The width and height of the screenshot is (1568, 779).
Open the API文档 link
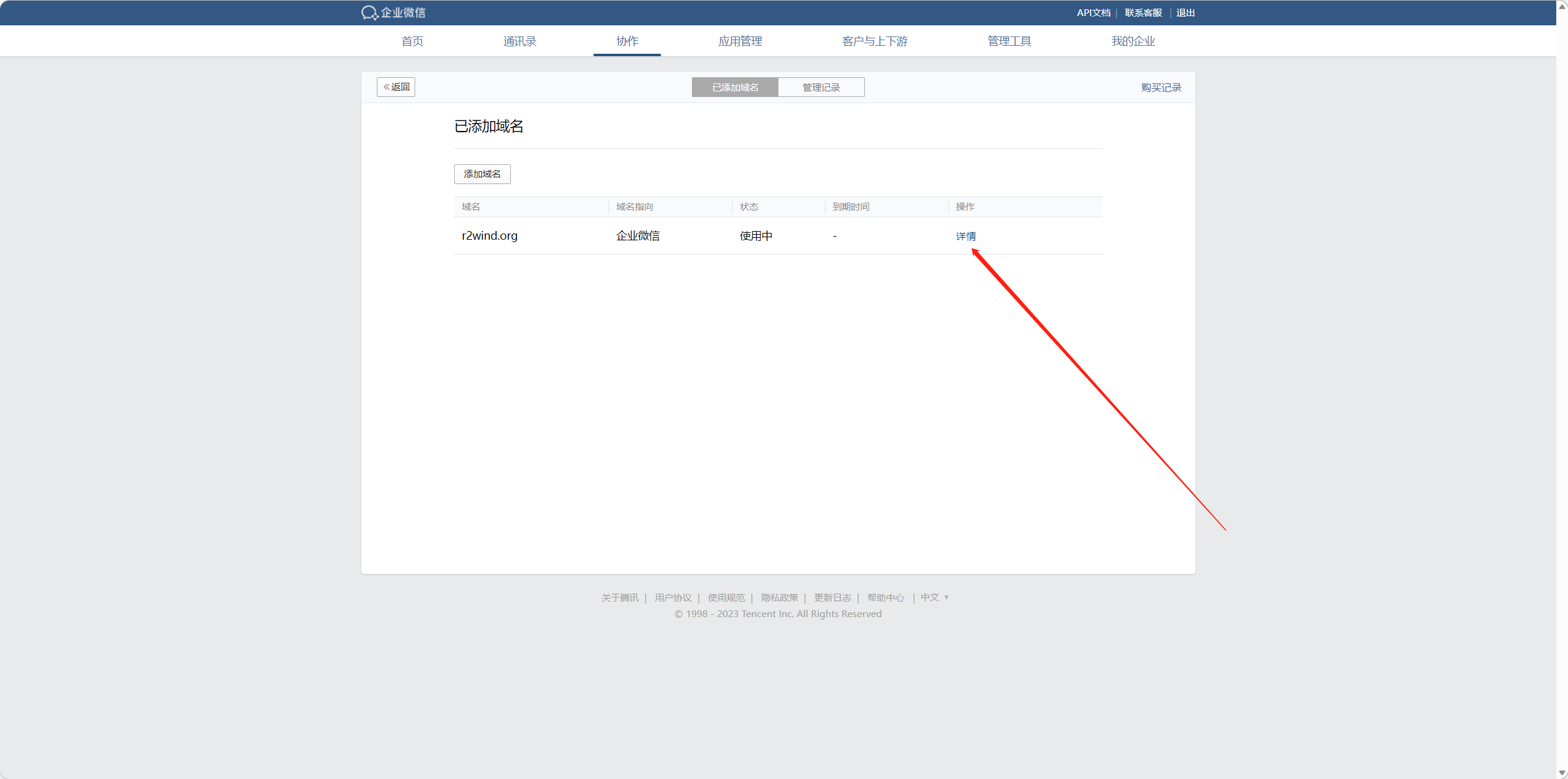click(x=1093, y=13)
